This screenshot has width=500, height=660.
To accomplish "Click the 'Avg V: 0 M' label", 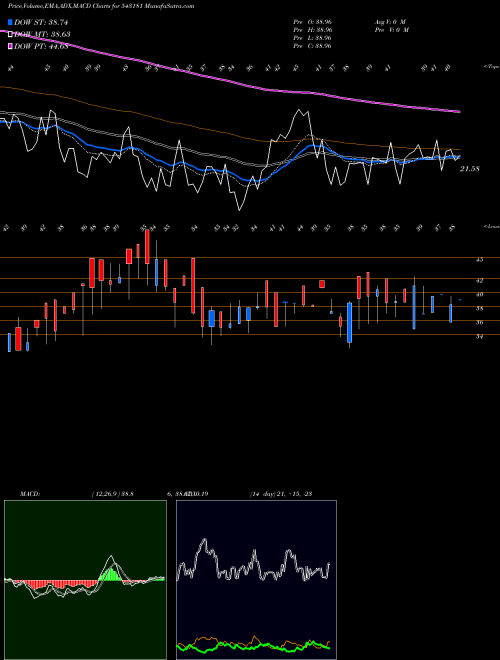I will coord(389,21).
